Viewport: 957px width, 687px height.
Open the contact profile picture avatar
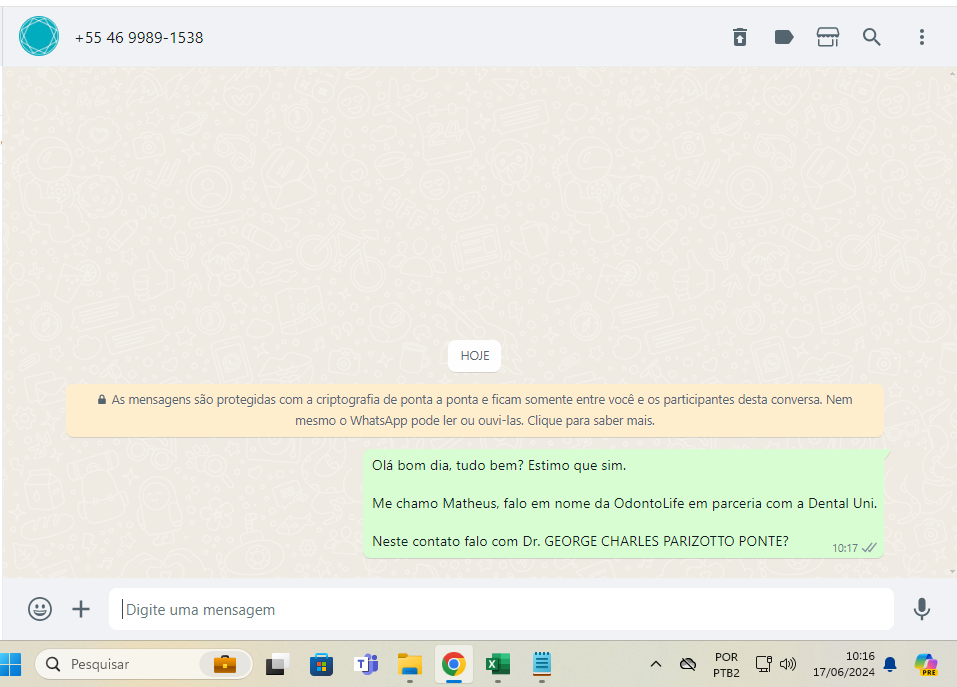click(x=39, y=37)
